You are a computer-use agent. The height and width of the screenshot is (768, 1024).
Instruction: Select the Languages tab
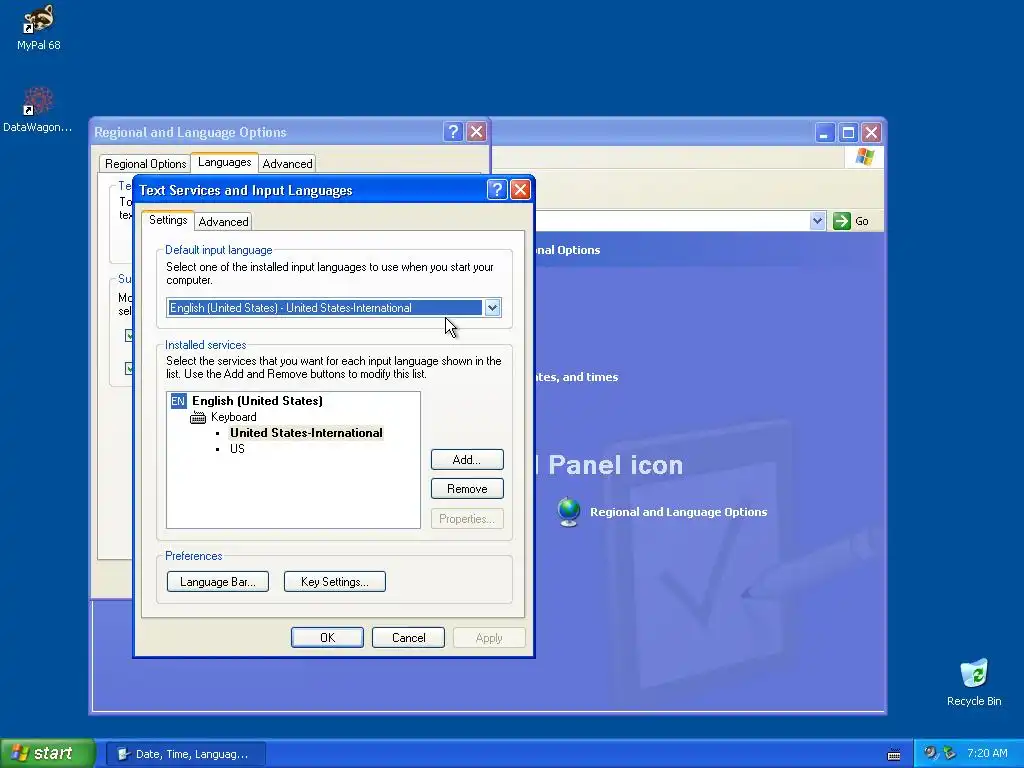[x=224, y=163]
